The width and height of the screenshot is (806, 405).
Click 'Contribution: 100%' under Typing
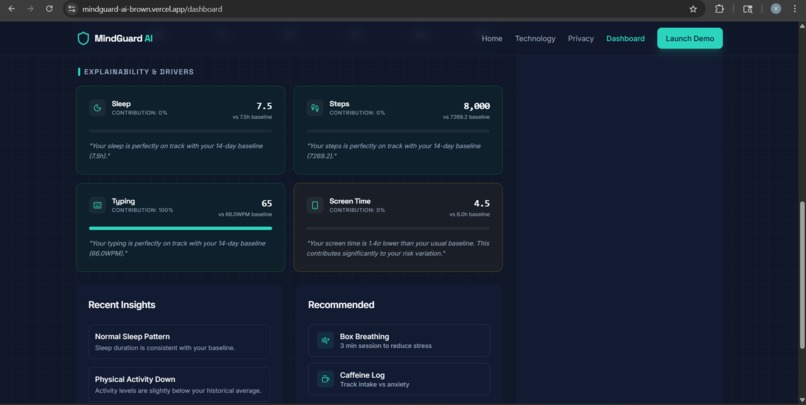142,210
